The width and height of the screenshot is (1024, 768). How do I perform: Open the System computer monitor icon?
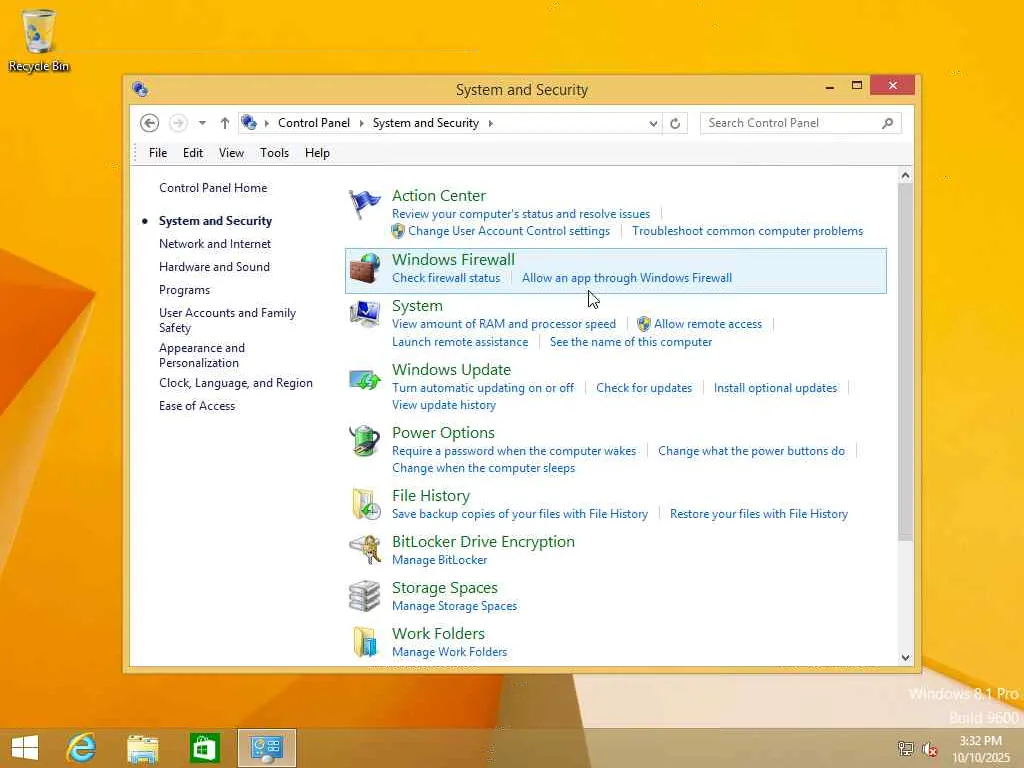point(364,314)
